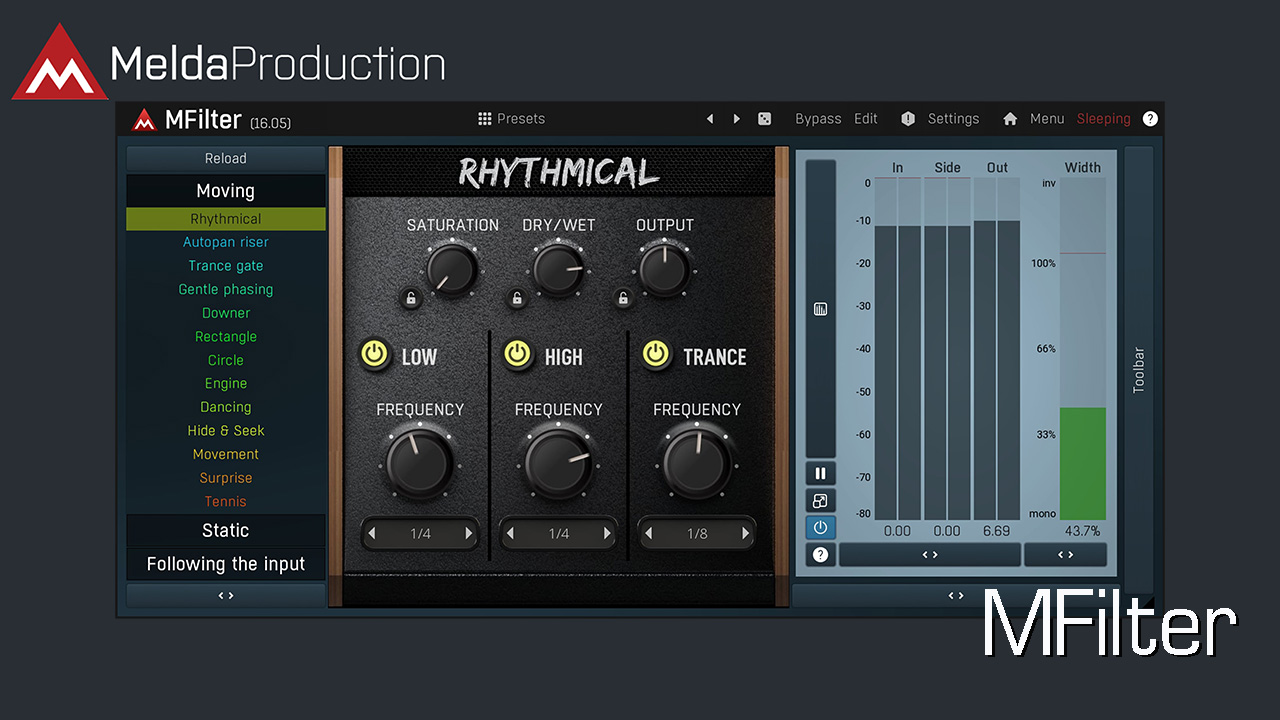Image resolution: width=1280 pixels, height=720 pixels.
Task: Click the lock icon beside Saturation knob
Action: (x=411, y=298)
